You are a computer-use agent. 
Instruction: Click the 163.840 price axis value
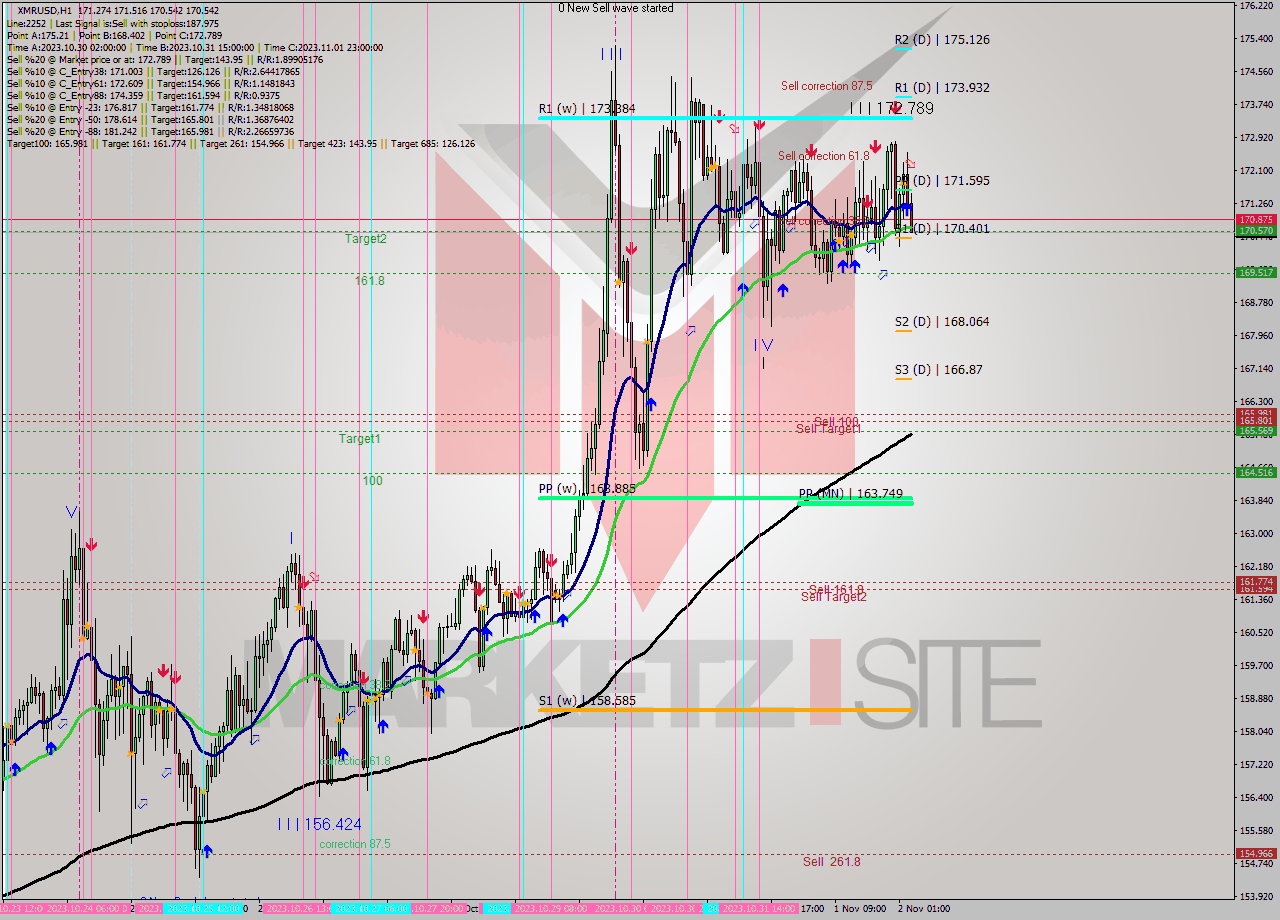[1256, 501]
